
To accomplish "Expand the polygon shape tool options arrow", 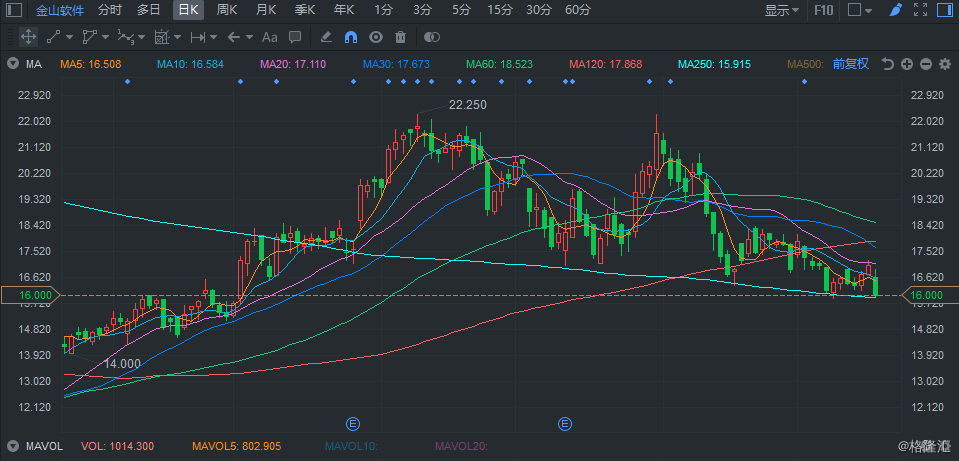I will point(105,37).
